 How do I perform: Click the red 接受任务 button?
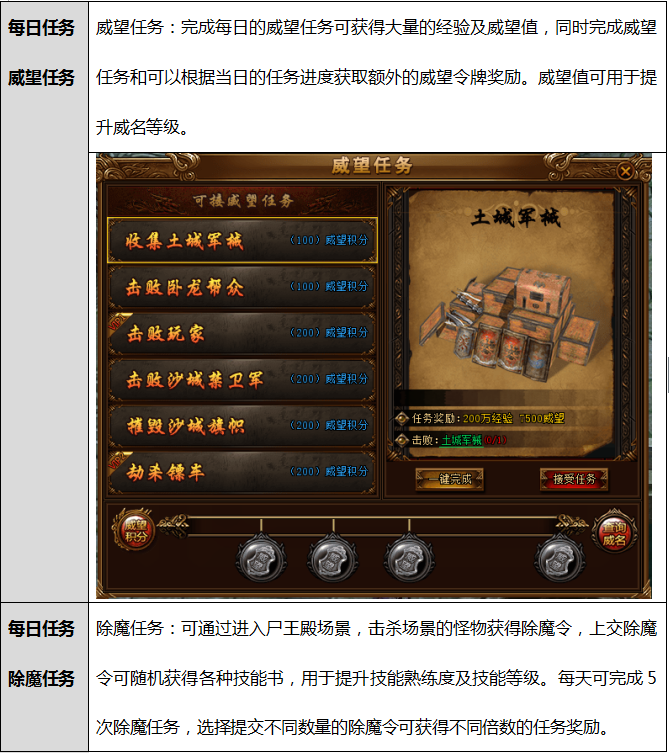pos(574,479)
